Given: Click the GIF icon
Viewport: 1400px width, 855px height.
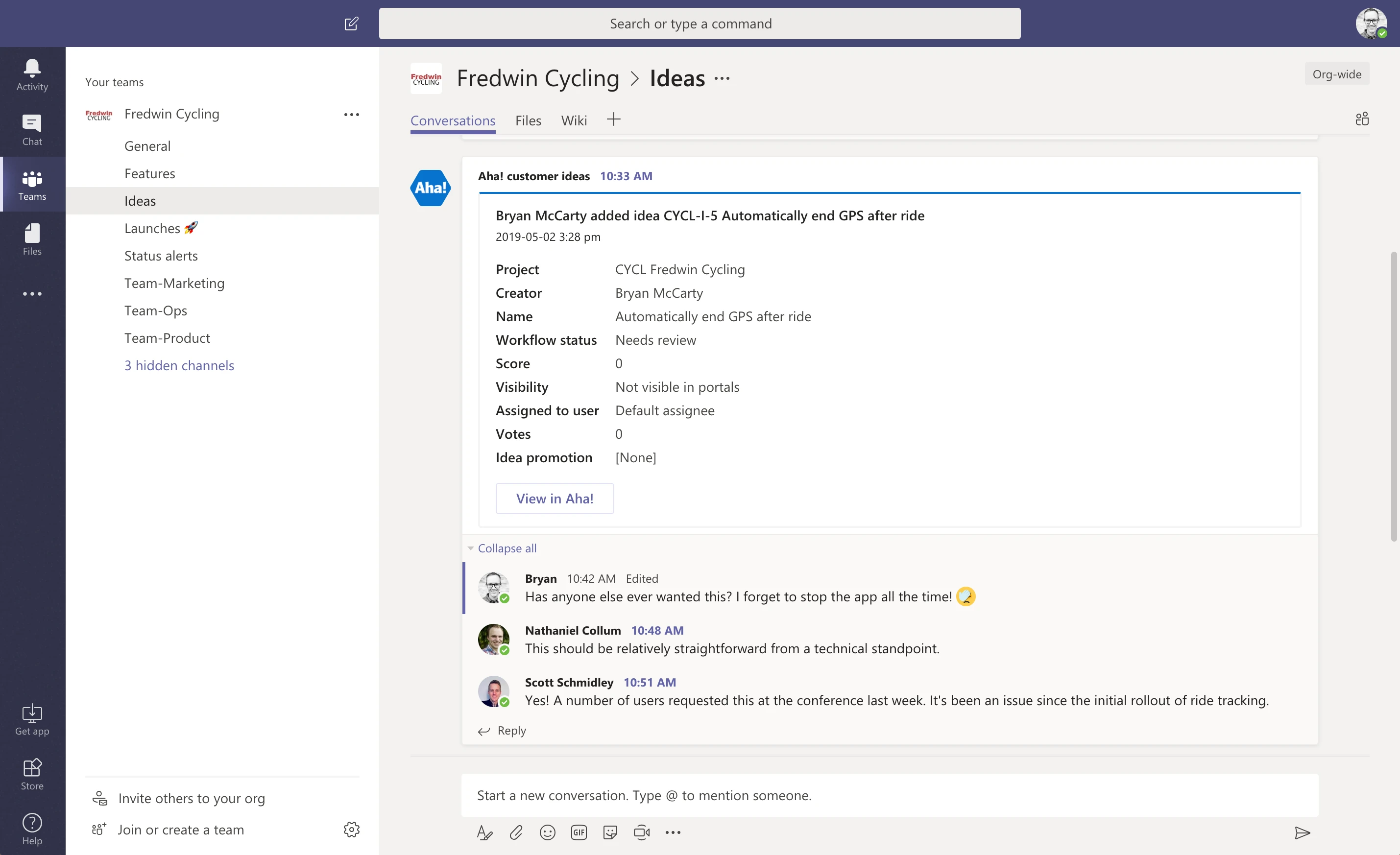Looking at the screenshot, I should pyautogui.click(x=579, y=832).
